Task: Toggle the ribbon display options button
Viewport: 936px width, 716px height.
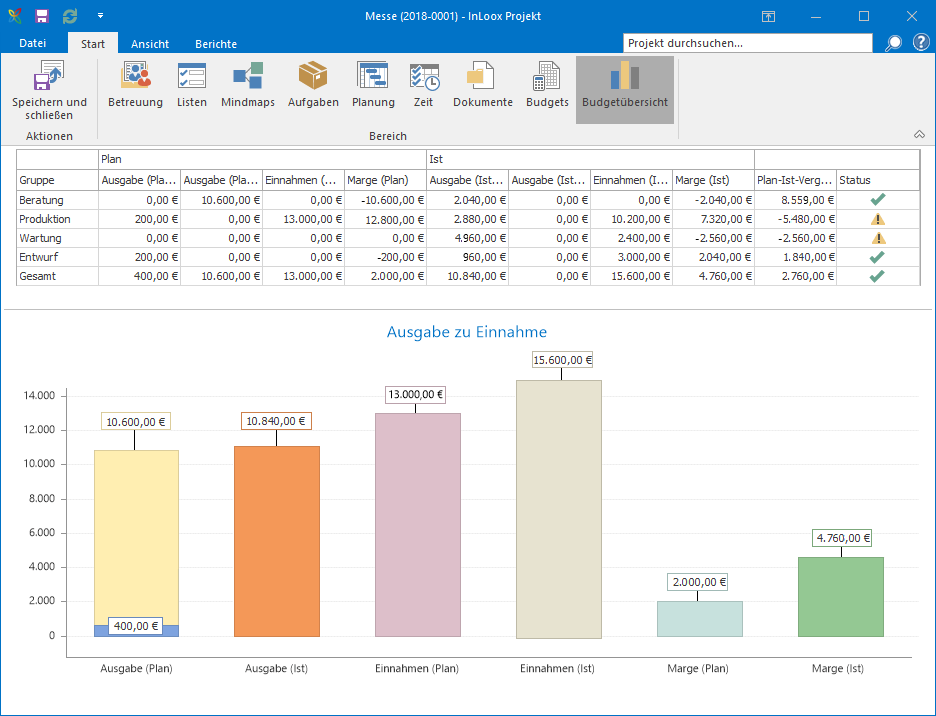Action: (x=768, y=16)
